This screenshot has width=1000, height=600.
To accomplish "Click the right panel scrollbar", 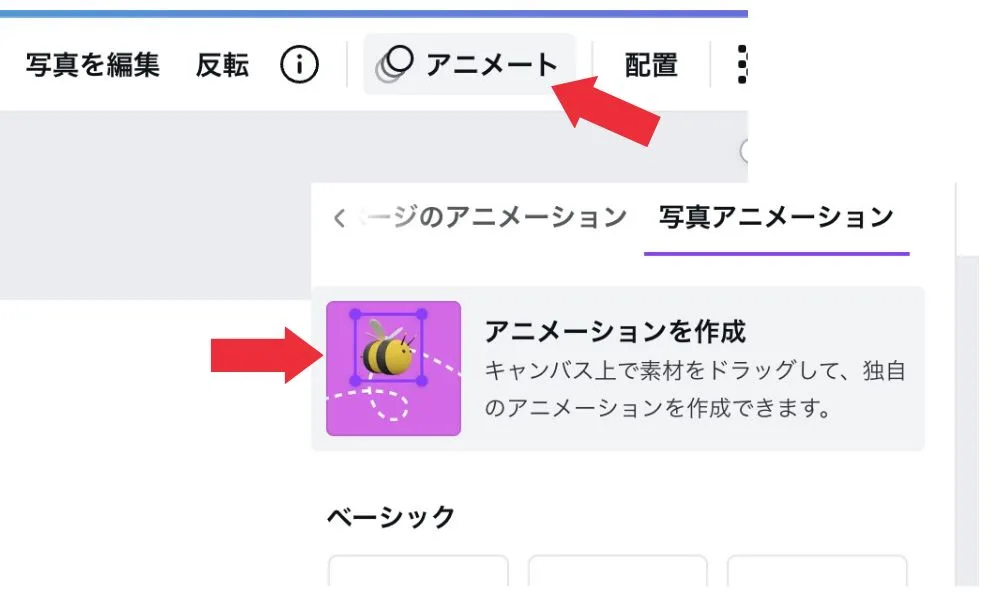I will [967, 421].
